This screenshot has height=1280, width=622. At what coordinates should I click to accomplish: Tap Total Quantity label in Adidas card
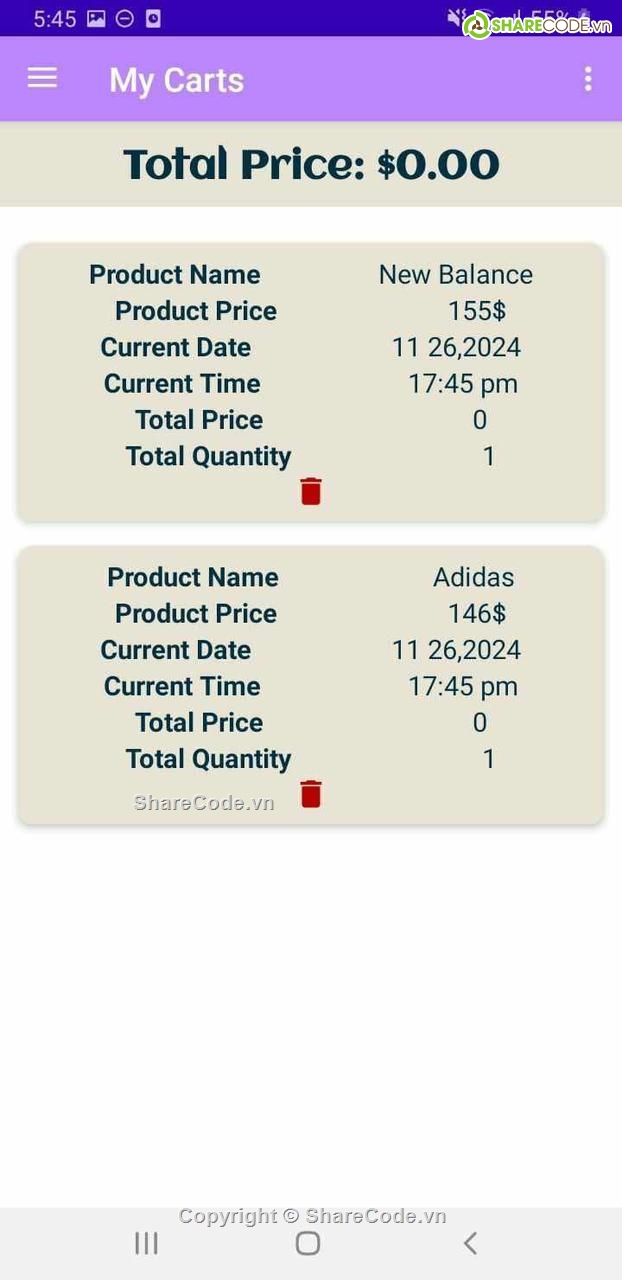tap(208, 759)
